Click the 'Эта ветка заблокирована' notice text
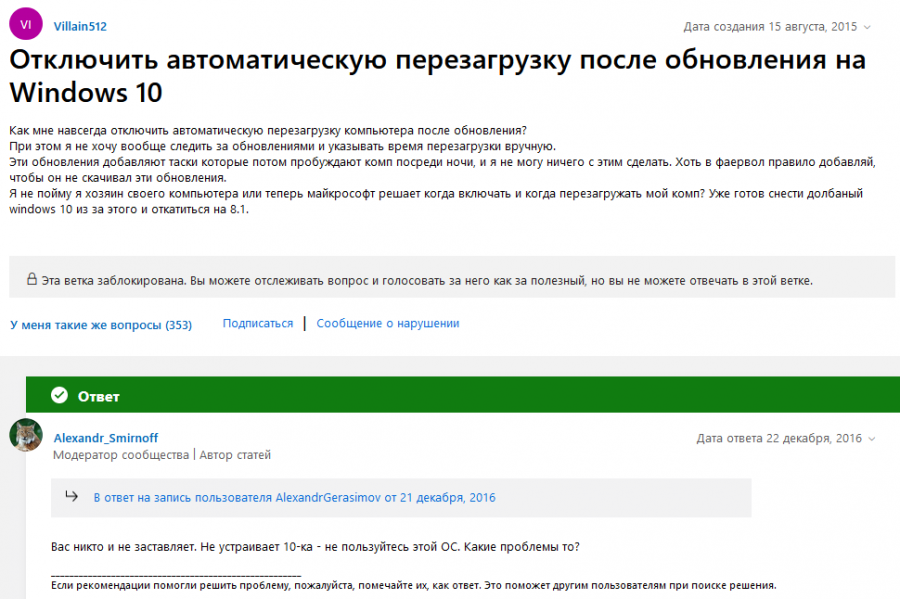 point(427,281)
